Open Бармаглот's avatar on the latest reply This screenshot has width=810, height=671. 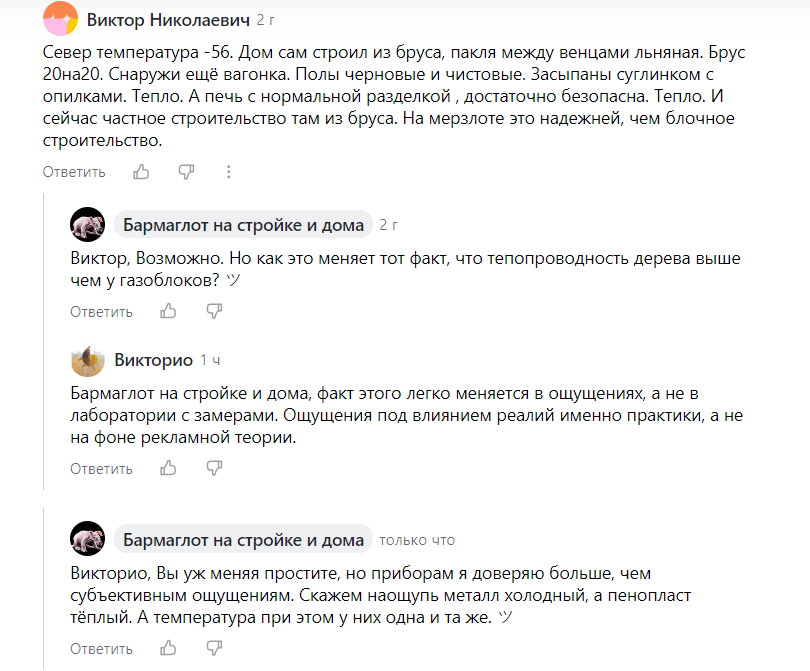coord(87,538)
